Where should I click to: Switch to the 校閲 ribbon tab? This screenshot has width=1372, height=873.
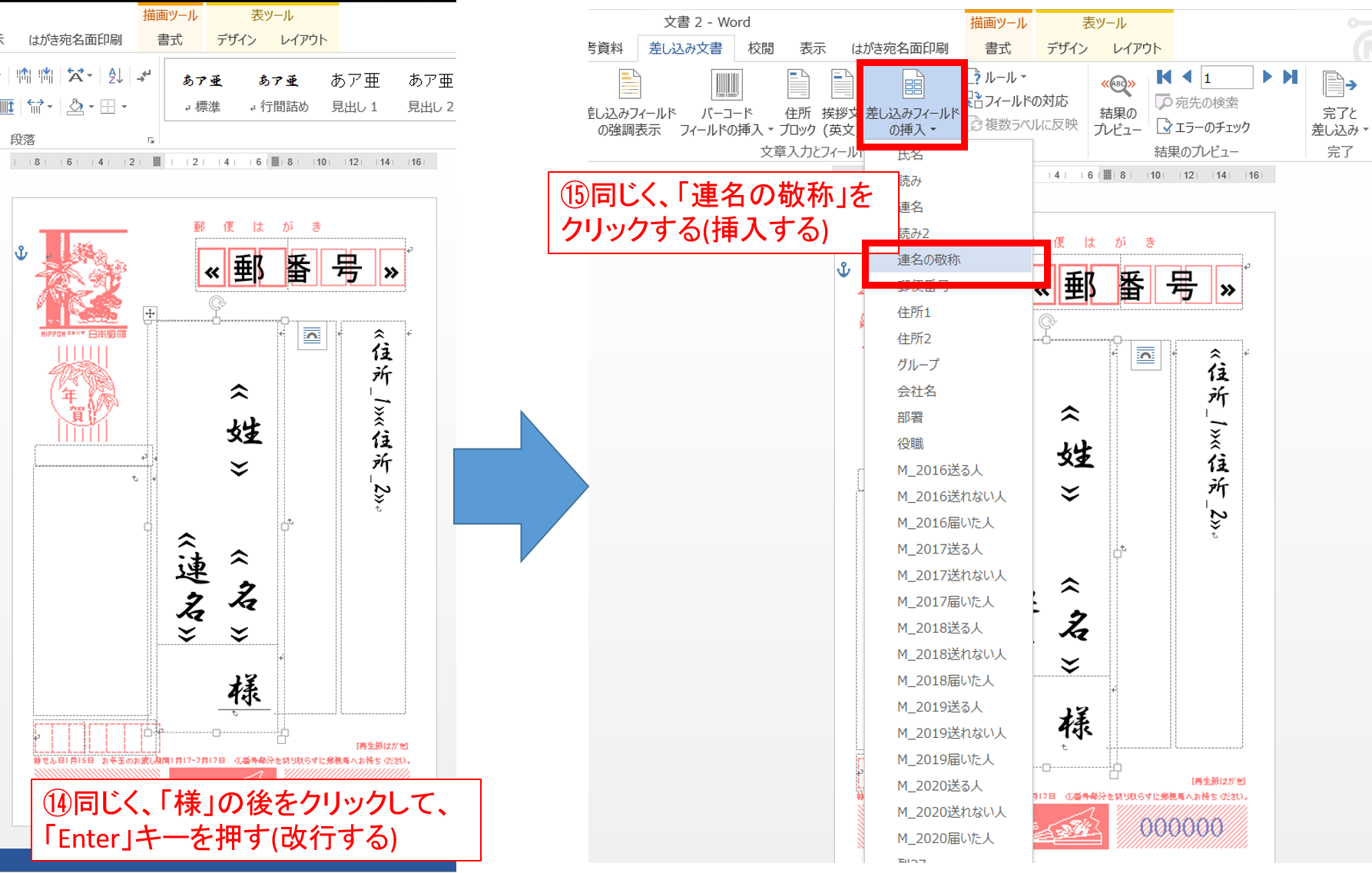pos(761,48)
